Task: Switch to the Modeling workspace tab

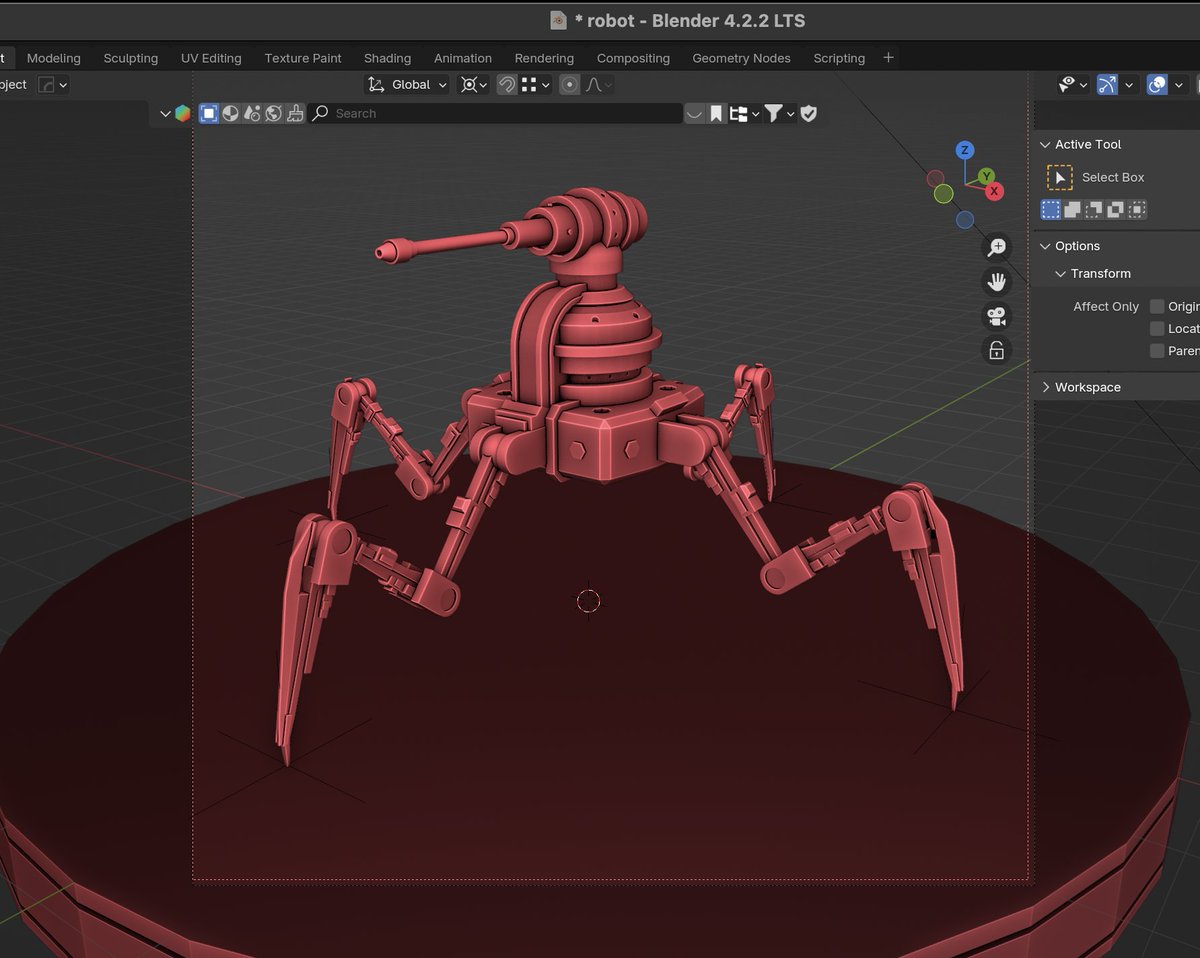Action: pos(53,58)
